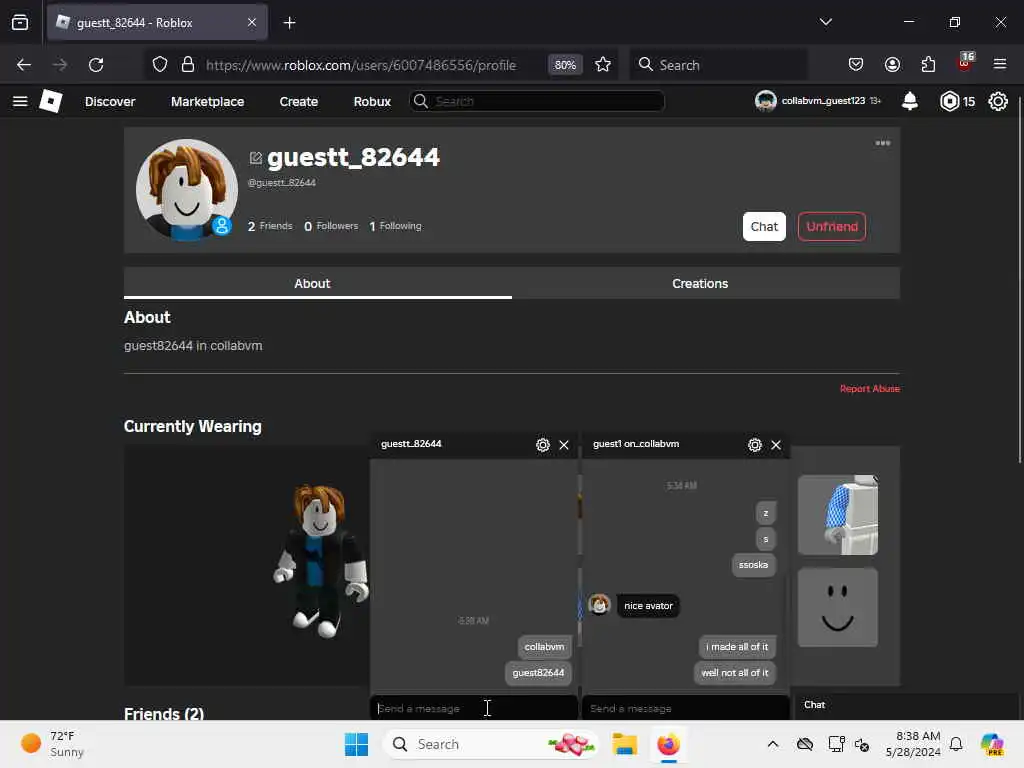The height and width of the screenshot is (768, 1024).
Task: Click the Firefox toolbar Search box
Action: click(x=718, y=65)
